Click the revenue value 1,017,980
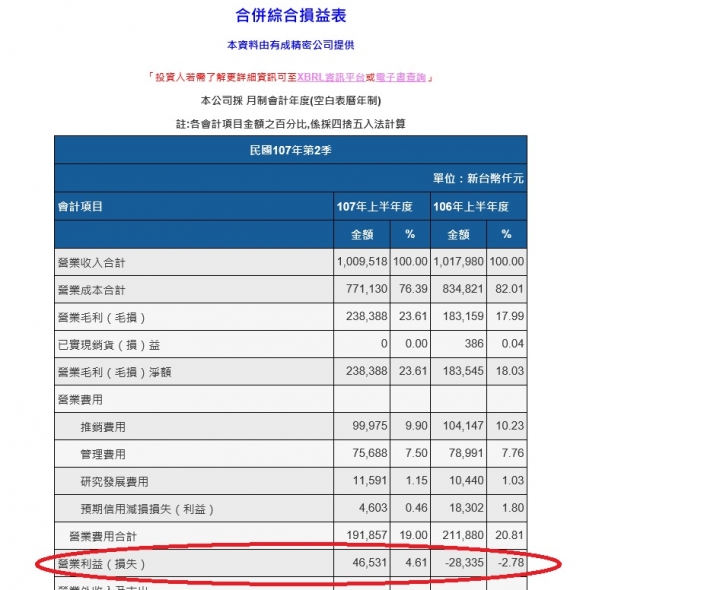Image resolution: width=720 pixels, height=590 pixels. pos(459,262)
